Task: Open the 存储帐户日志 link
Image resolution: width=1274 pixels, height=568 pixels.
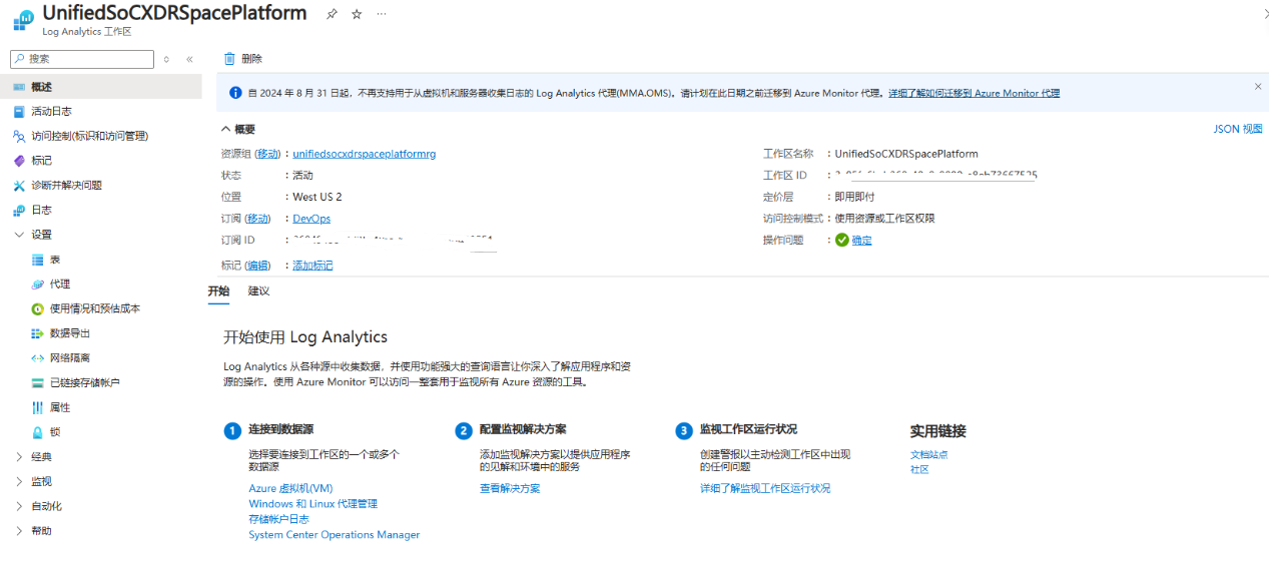Action: 279,519
